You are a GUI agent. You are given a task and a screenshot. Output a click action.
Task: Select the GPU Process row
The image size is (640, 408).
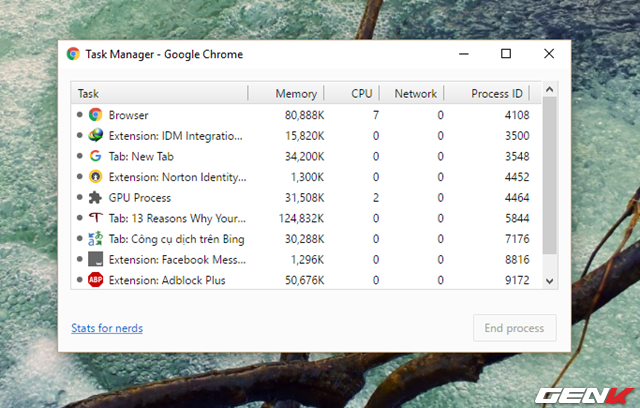pos(307,198)
